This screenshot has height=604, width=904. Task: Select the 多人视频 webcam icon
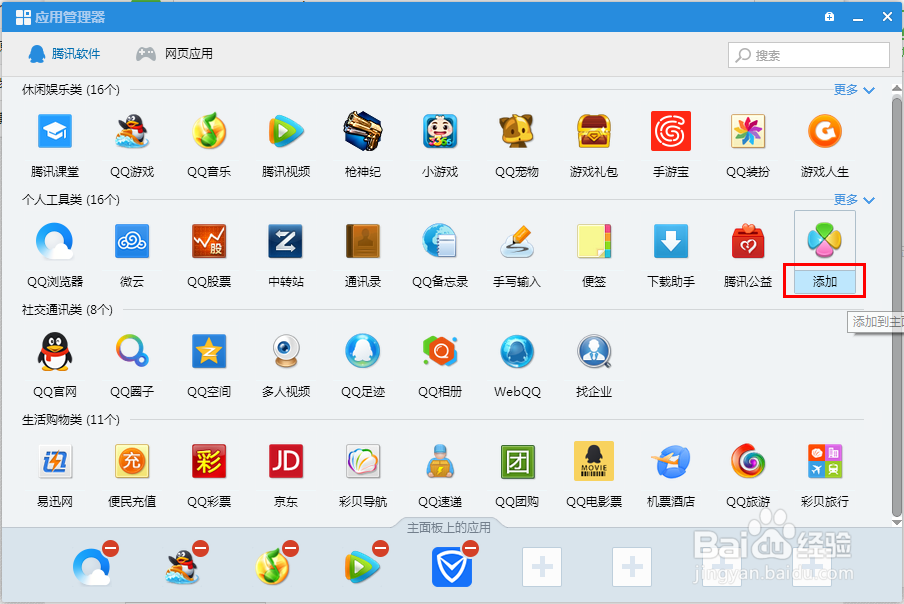pos(286,351)
